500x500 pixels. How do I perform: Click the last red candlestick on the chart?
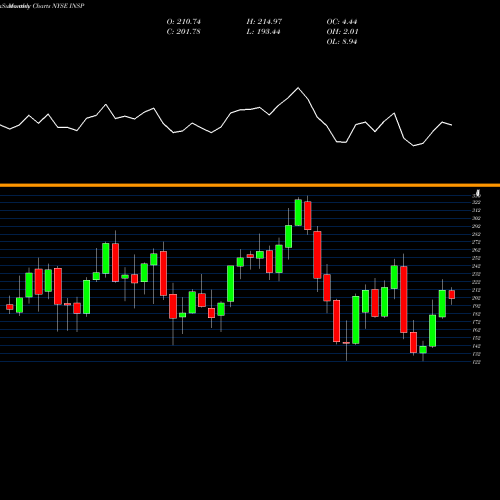(x=452, y=295)
